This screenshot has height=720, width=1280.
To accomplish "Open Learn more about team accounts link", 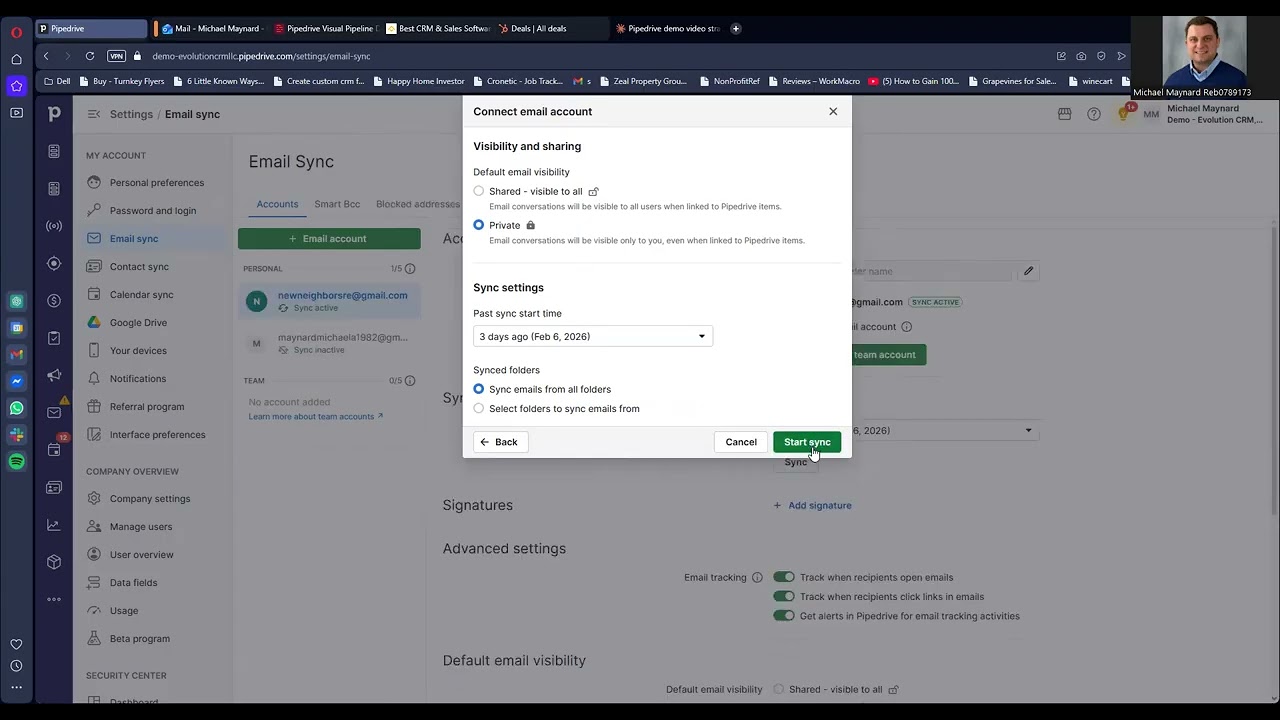I will (x=316, y=416).
